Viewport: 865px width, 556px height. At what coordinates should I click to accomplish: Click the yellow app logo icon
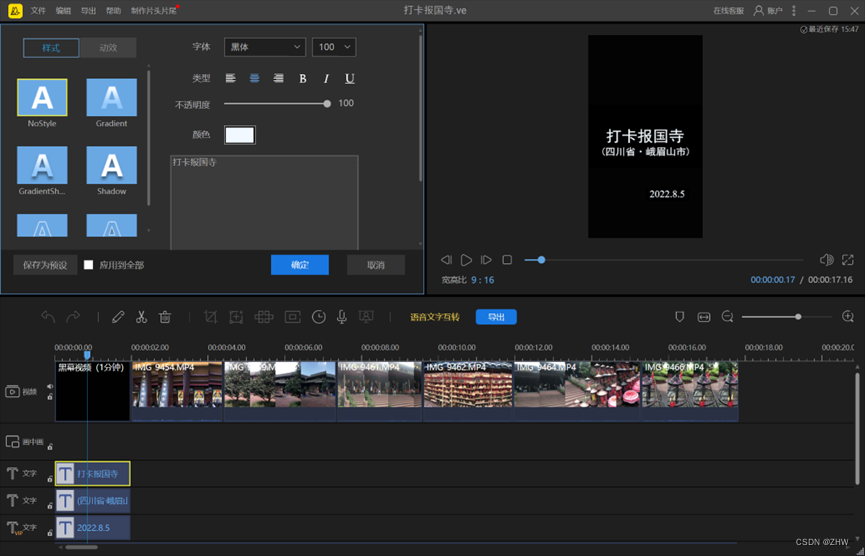15,10
